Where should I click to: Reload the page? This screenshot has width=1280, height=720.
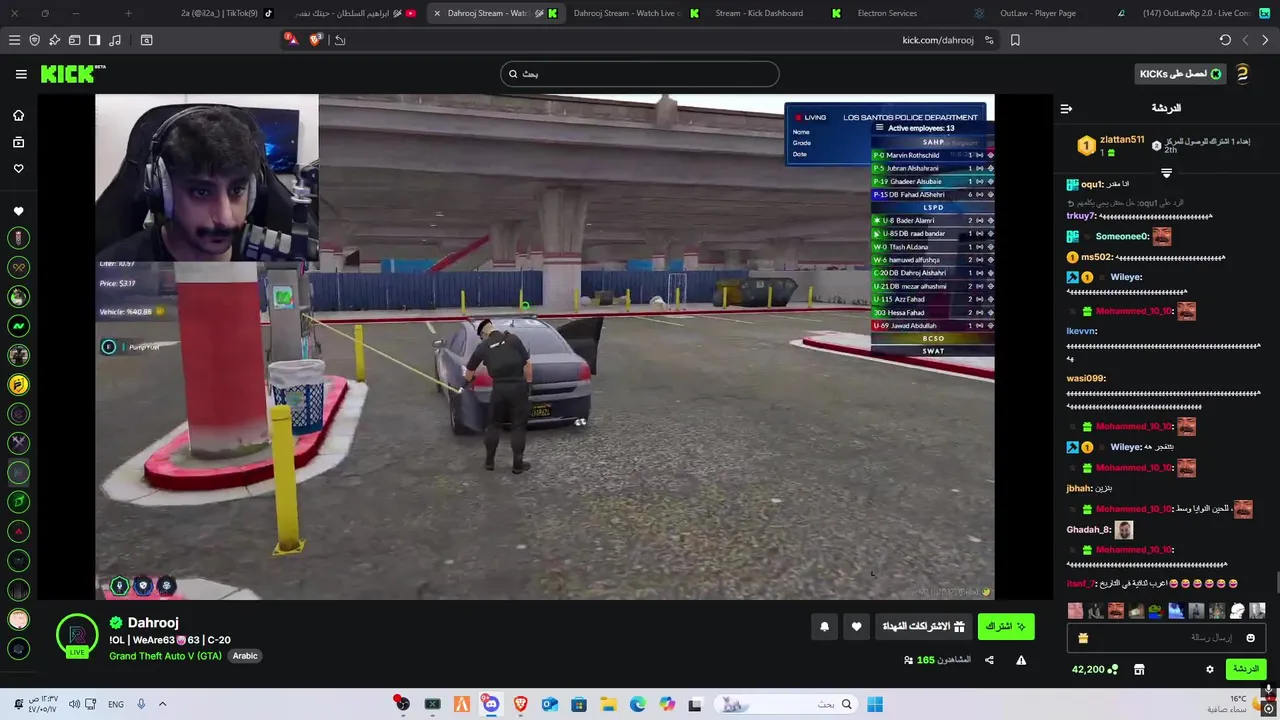pyautogui.click(x=1225, y=40)
